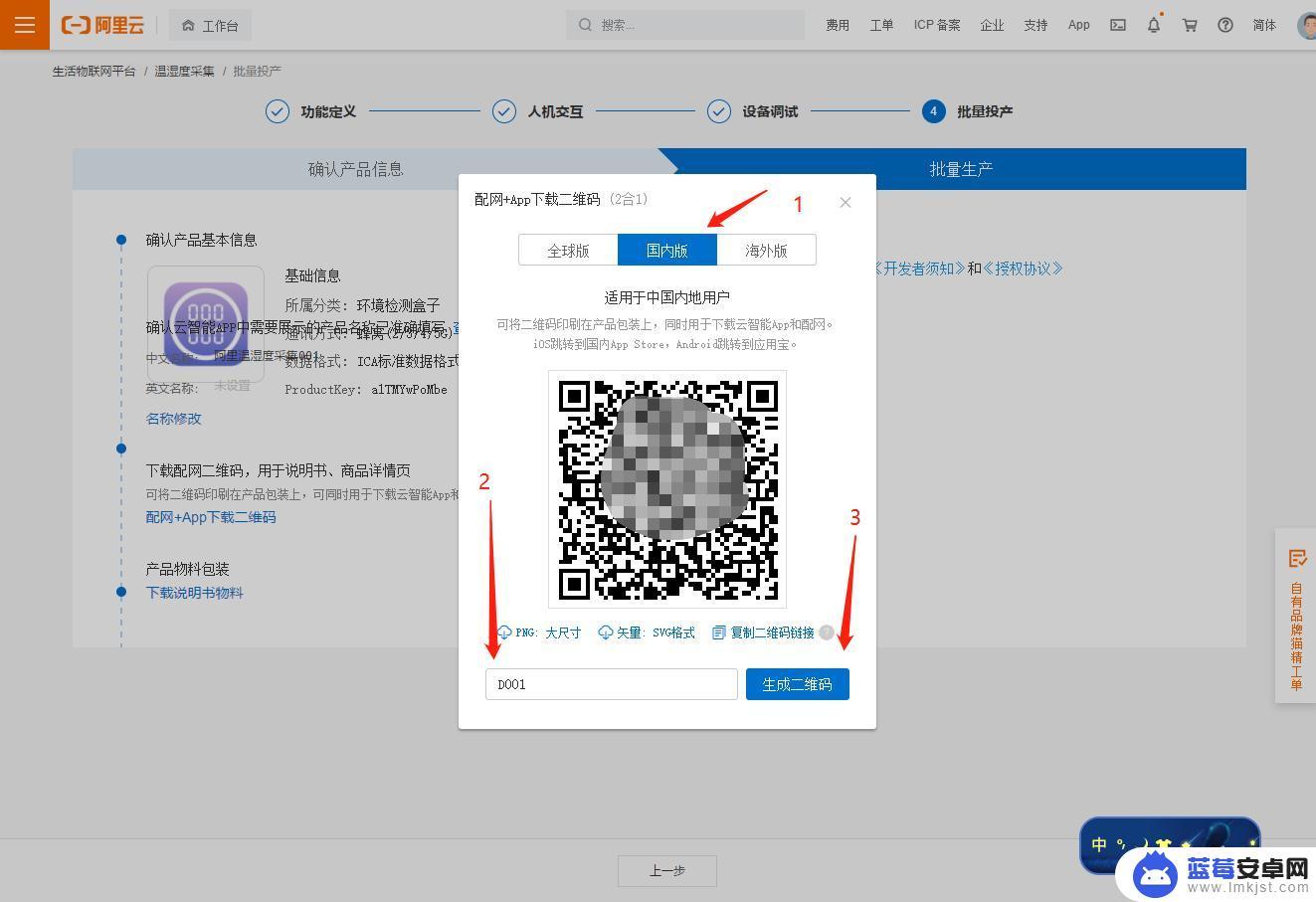This screenshot has width=1316, height=902.
Task: Open the ICP 备案 menu
Action: (937, 25)
